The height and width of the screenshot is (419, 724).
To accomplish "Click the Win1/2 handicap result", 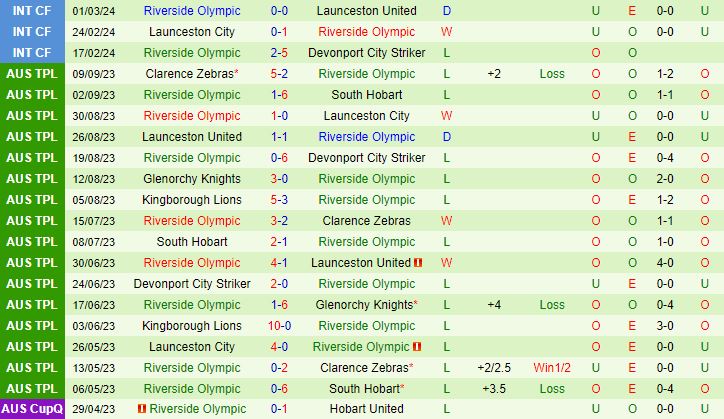I will [x=551, y=368].
